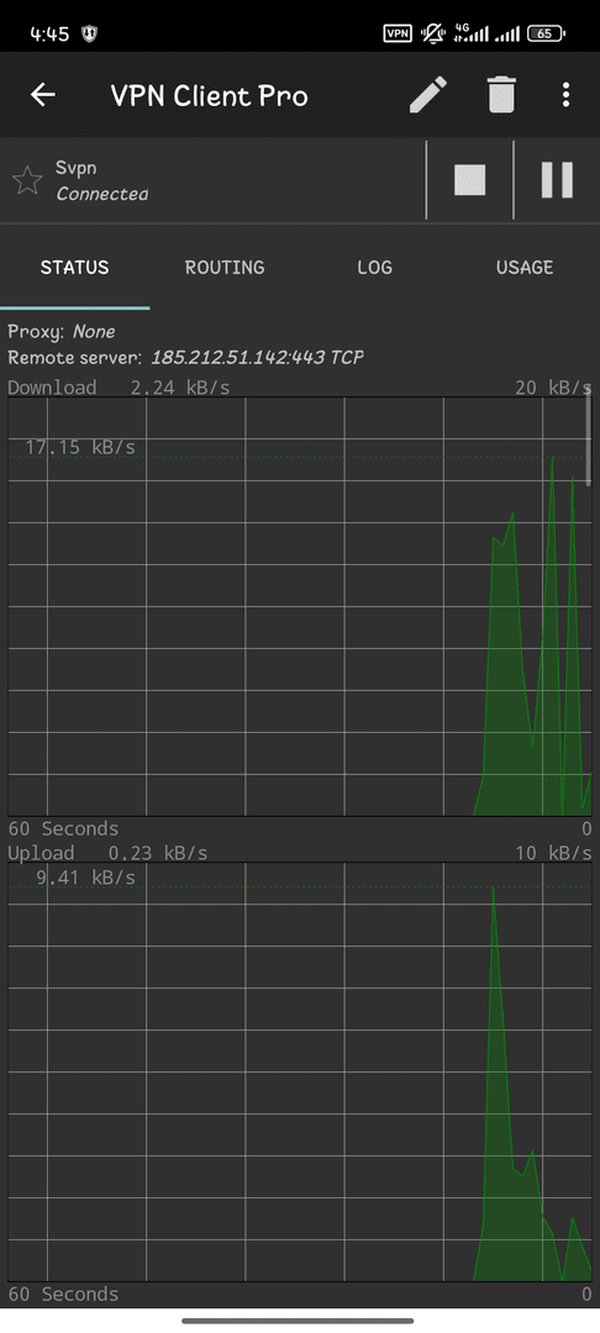Pause the Svpn connection
600x1333 pixels.
coord(557,180)
